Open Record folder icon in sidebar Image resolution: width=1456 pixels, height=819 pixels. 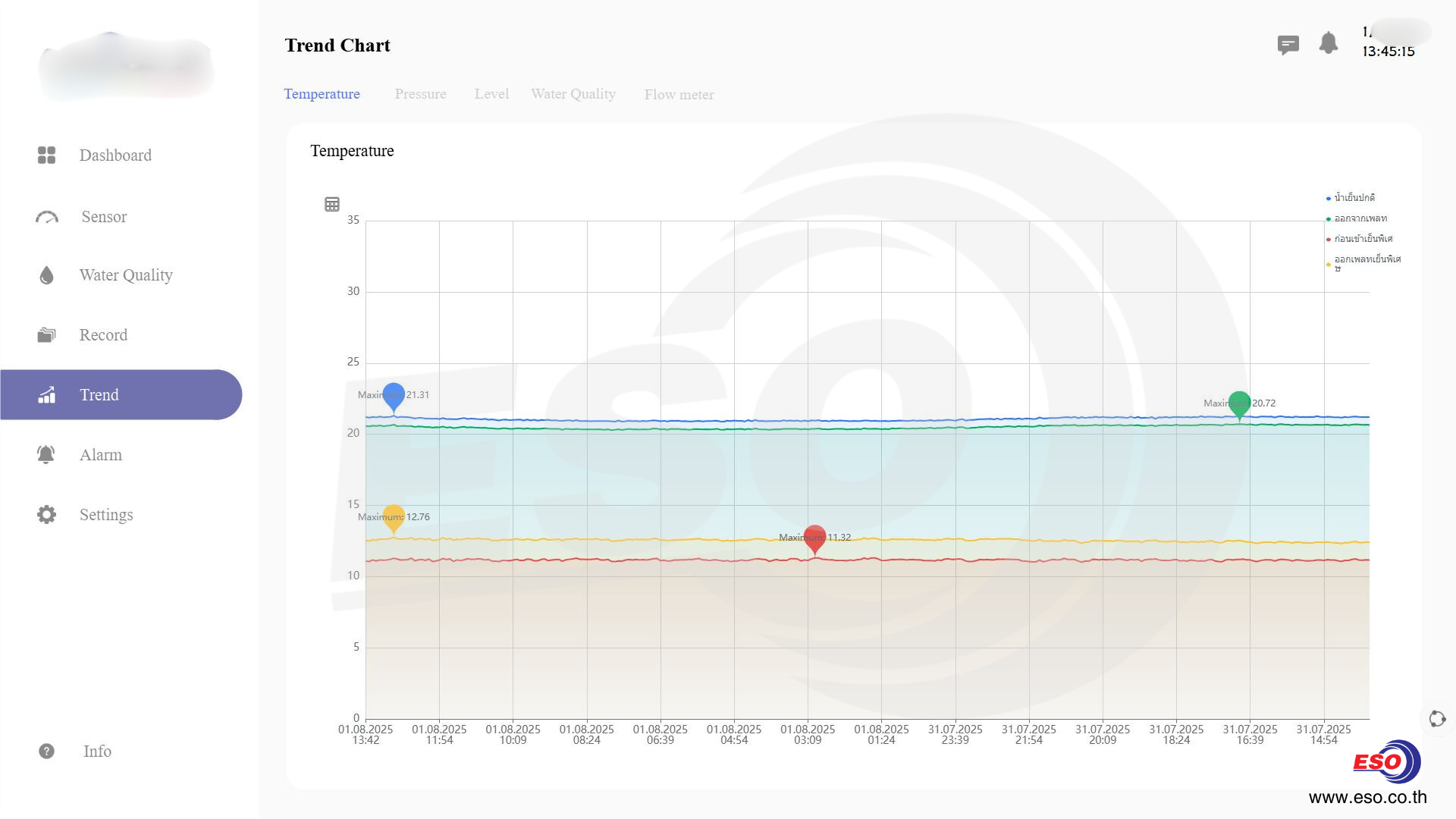[46, 334]
